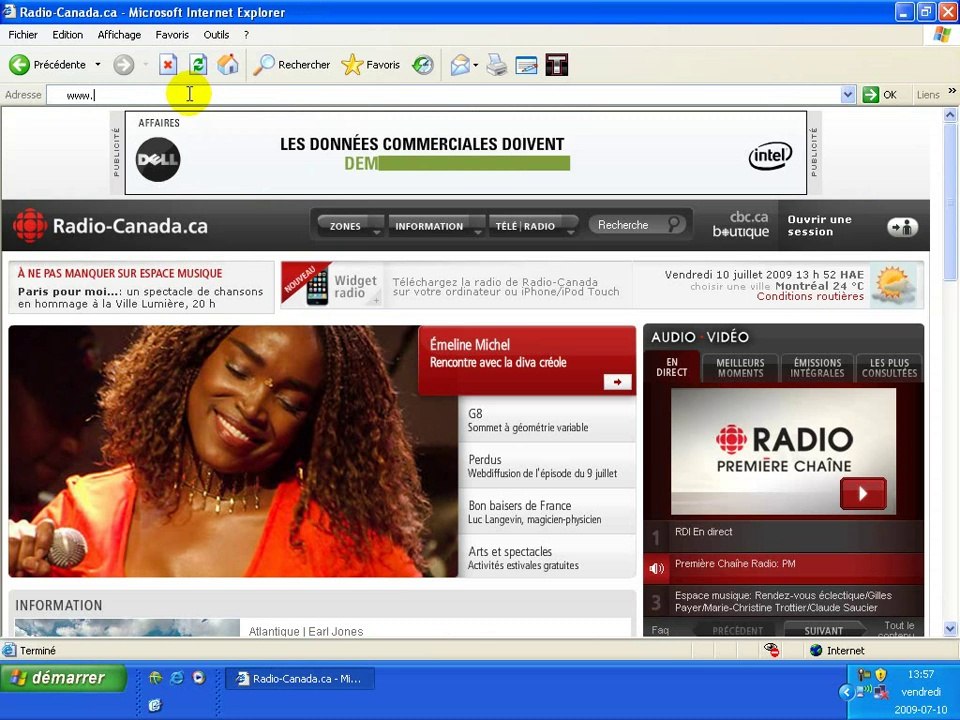Open the Mail envelope toolbar icon
The height and width of the screenshot is (720, 960).
pos(460,64)
